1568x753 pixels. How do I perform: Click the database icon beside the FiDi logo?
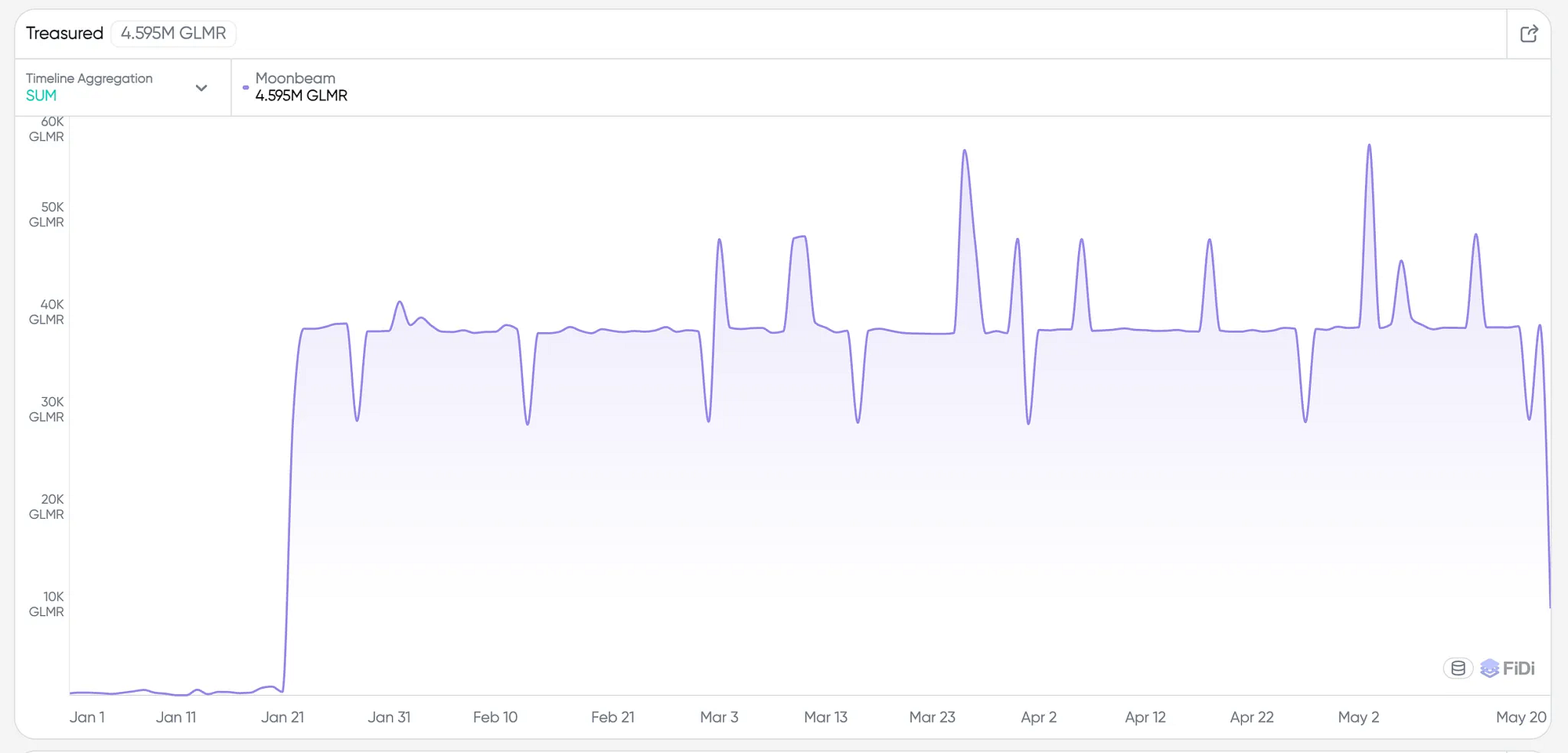coord(1458,668)
